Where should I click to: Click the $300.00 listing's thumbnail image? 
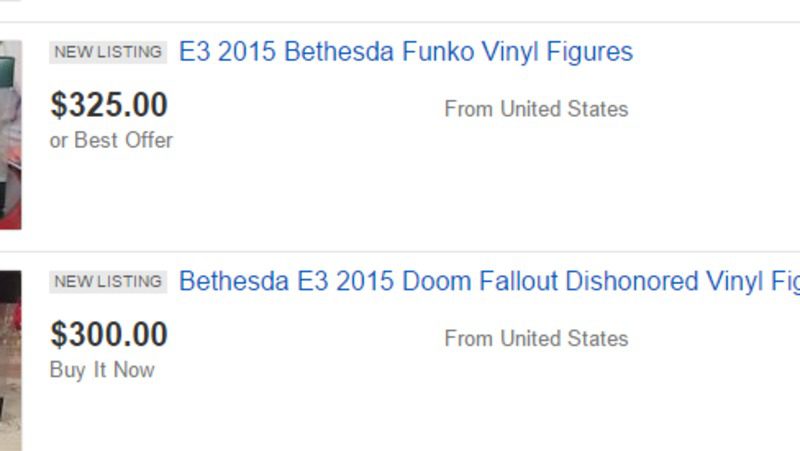click(x=10, y=360)
